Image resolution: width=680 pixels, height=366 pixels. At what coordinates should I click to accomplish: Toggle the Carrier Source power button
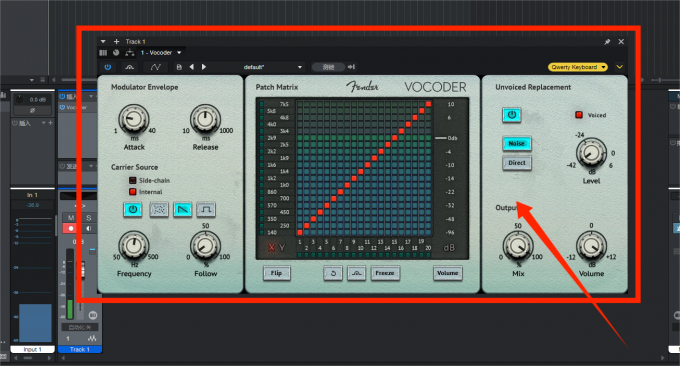133,209
